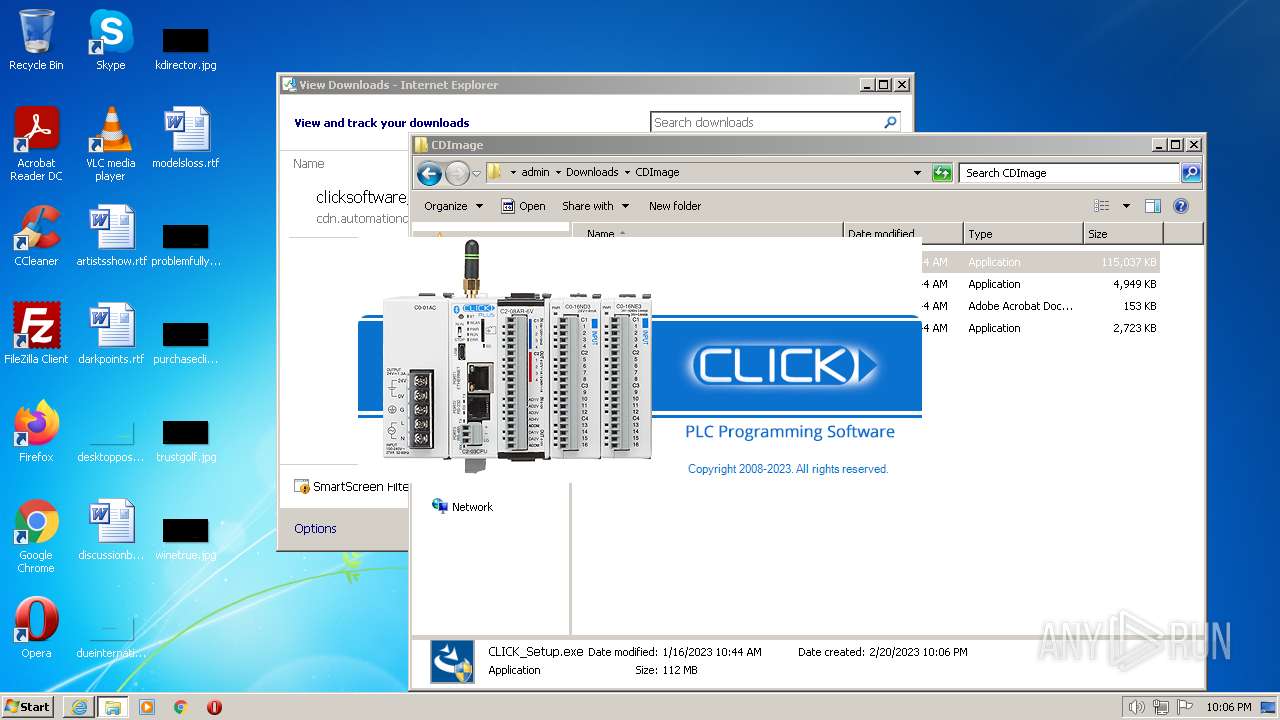Open the address bar history dropdown
The width and height of the screenshot is (1280, 720).
917,173
